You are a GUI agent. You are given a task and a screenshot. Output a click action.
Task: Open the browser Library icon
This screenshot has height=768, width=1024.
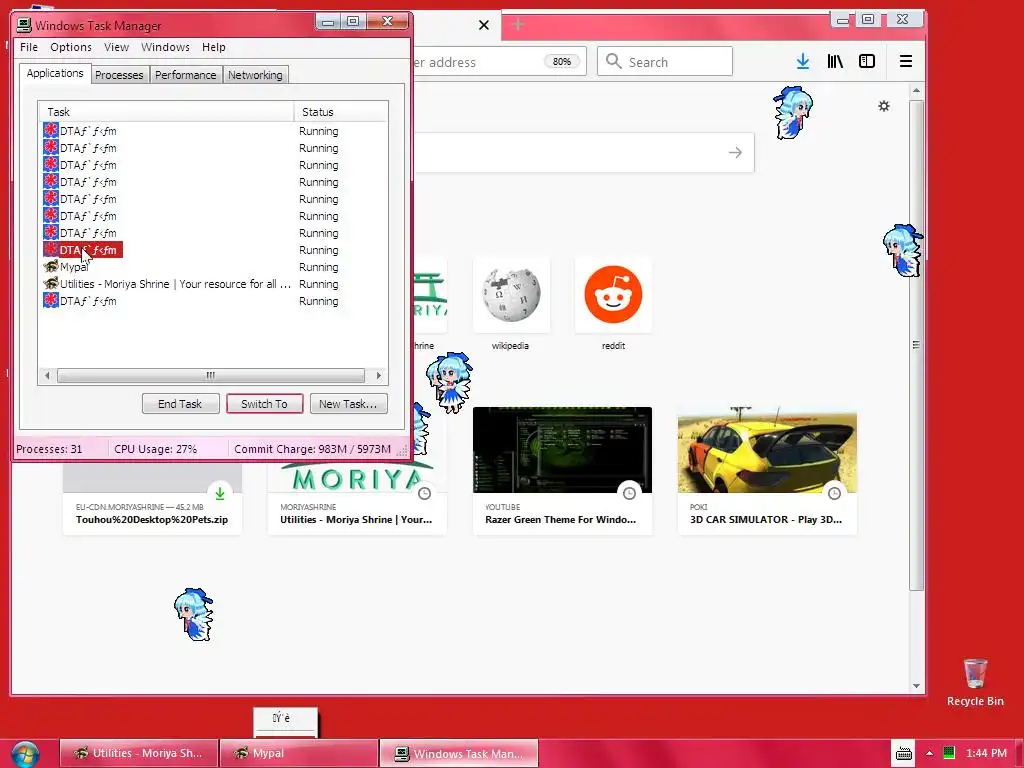coord(835,61)
